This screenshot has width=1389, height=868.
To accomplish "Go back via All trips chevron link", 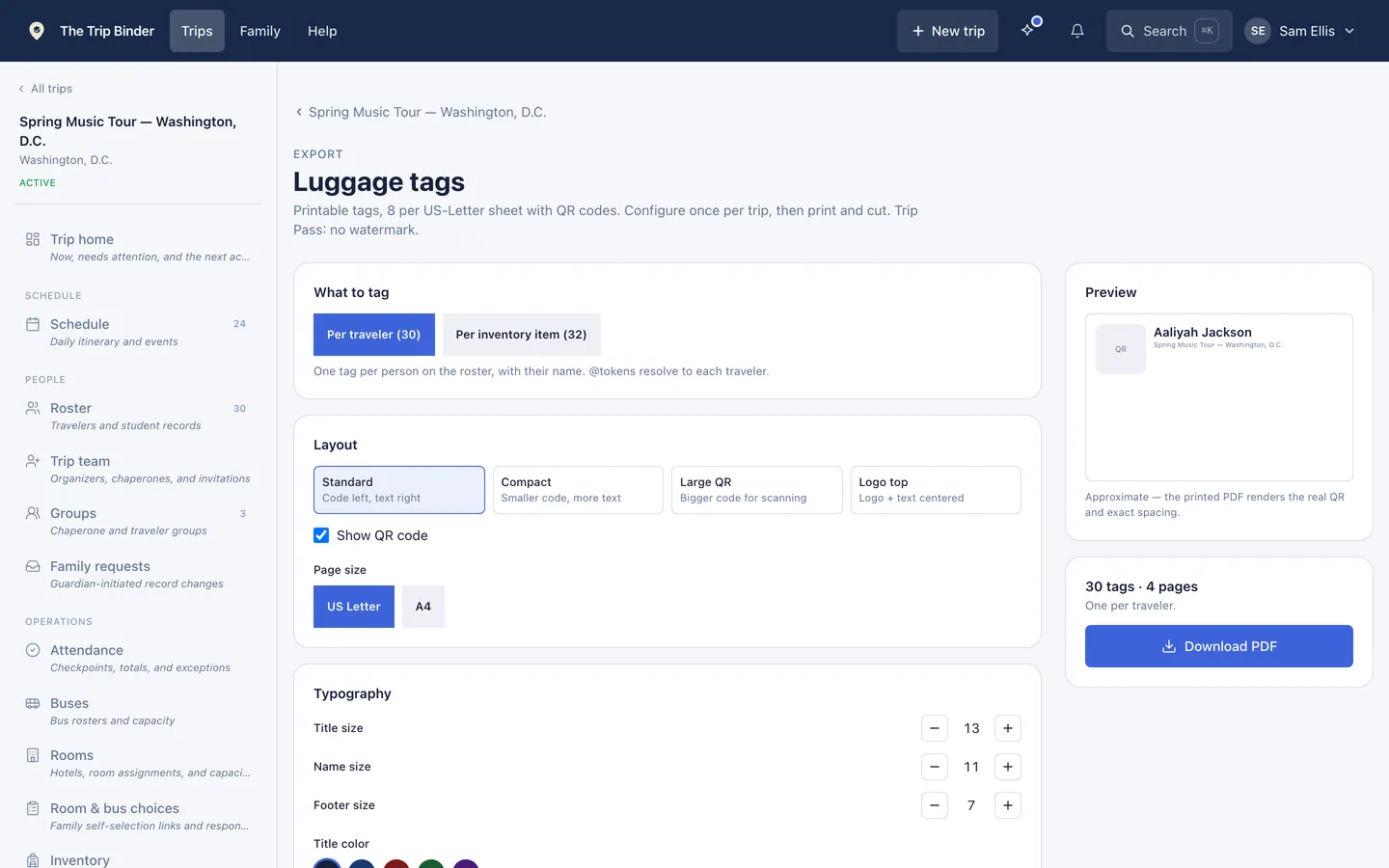I will 45,89.
